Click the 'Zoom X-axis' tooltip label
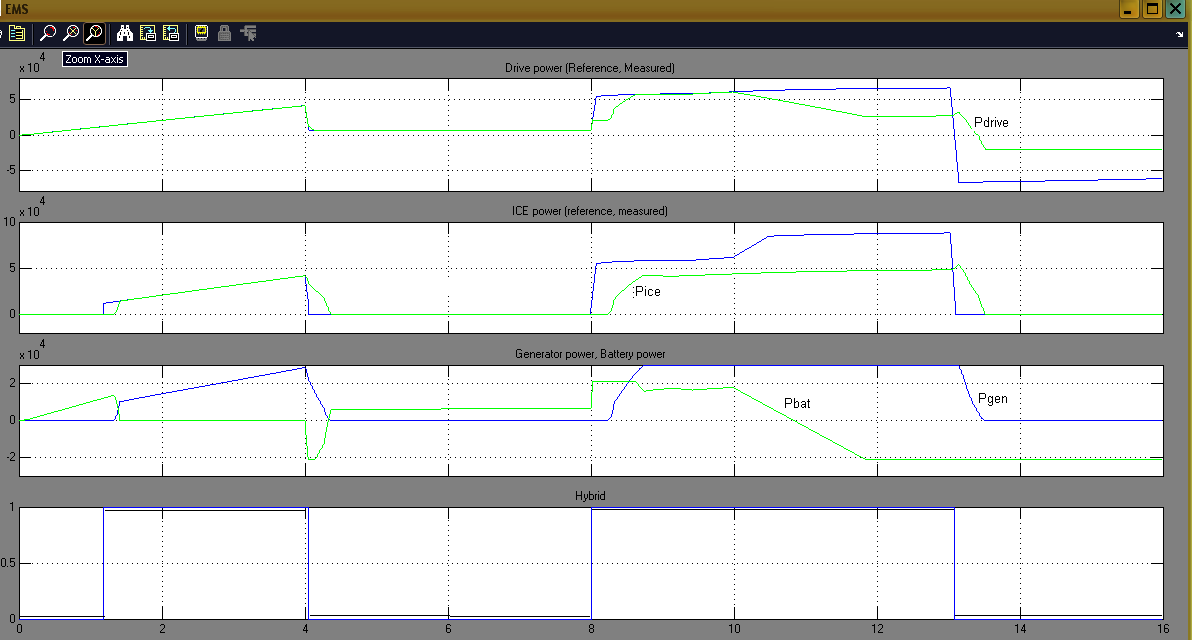The height and width of the screenshot is (640, 1192). (x=94, y=59)
